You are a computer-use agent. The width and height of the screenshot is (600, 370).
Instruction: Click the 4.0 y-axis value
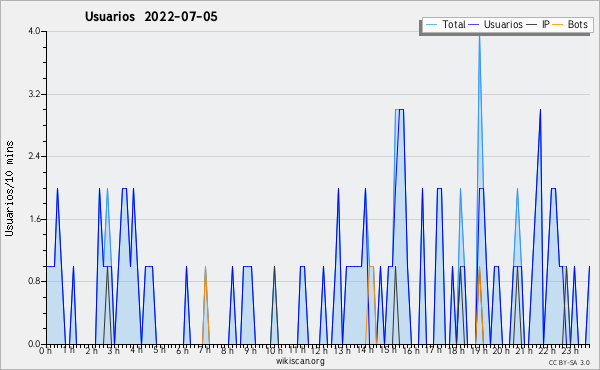pos(34,31)
